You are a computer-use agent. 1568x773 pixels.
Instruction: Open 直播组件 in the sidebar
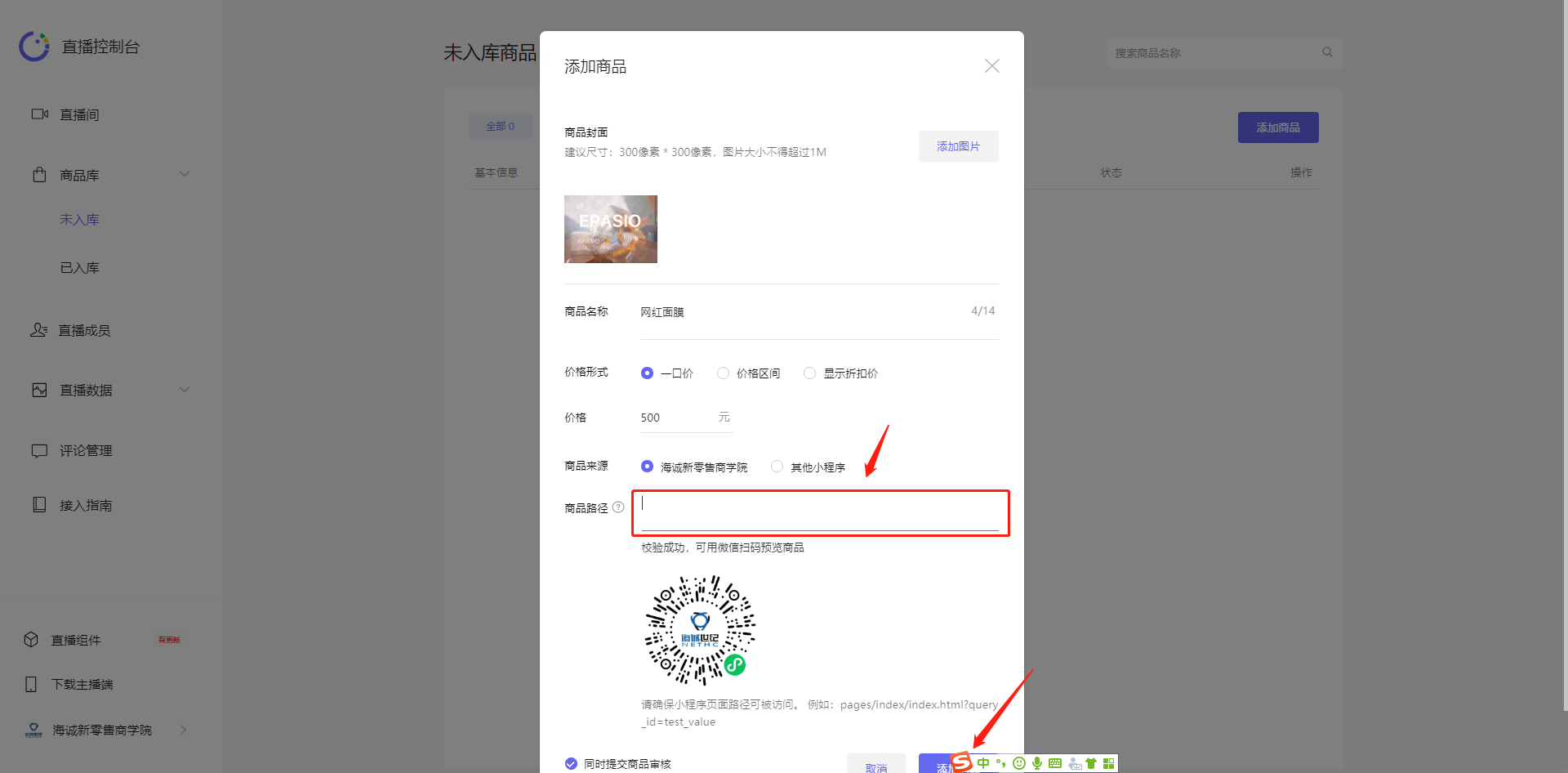point(76,641)
